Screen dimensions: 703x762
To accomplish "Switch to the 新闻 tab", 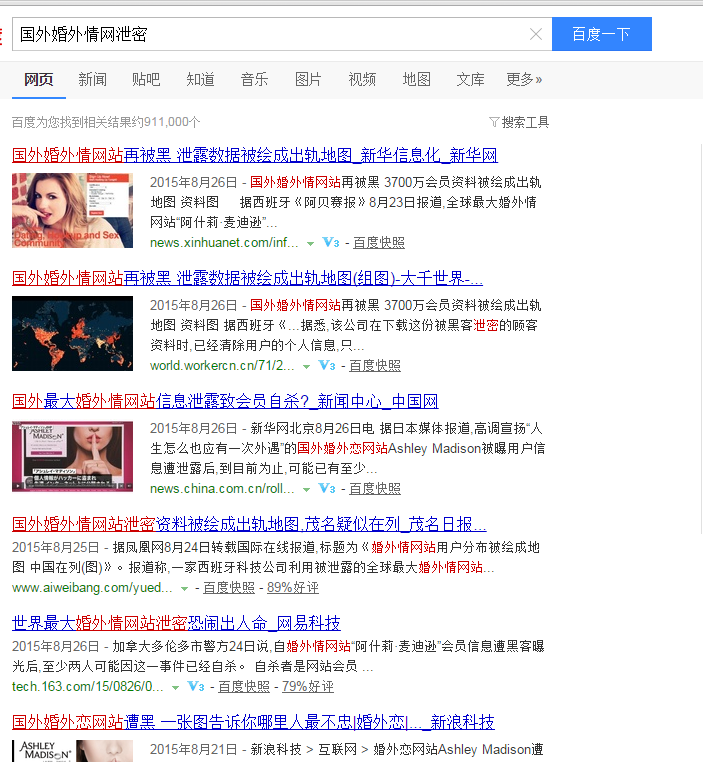I will (x=92, y=79).
